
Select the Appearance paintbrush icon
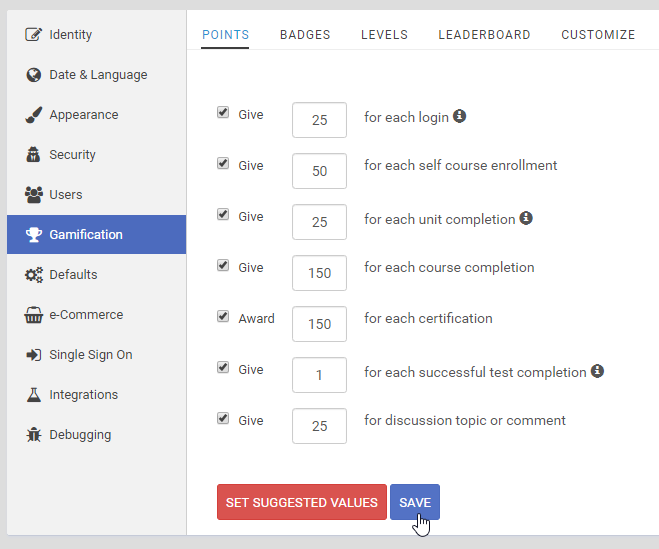pos(34,115)
